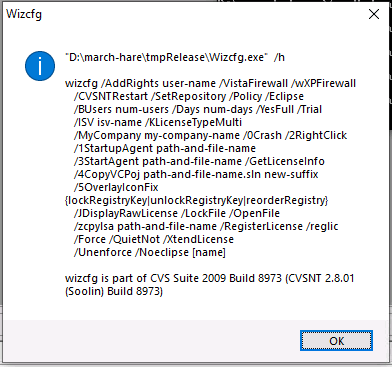Click the /GetLicenseInfo option text
The image size is (392, 367).
(285, 161)
